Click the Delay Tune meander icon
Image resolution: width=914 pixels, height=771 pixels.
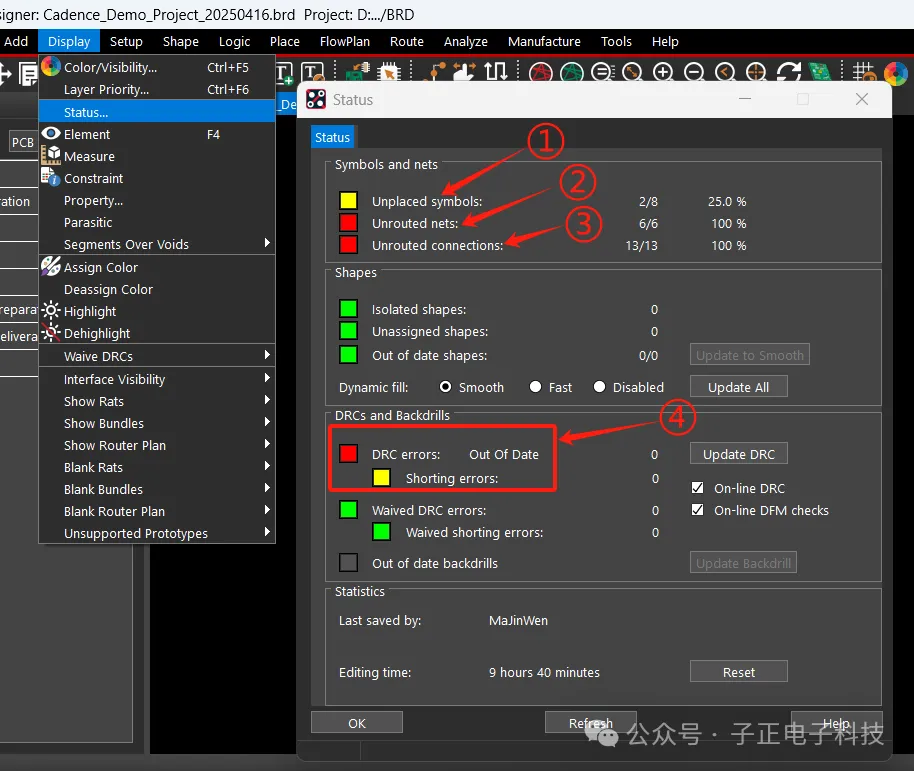[495, 72]
